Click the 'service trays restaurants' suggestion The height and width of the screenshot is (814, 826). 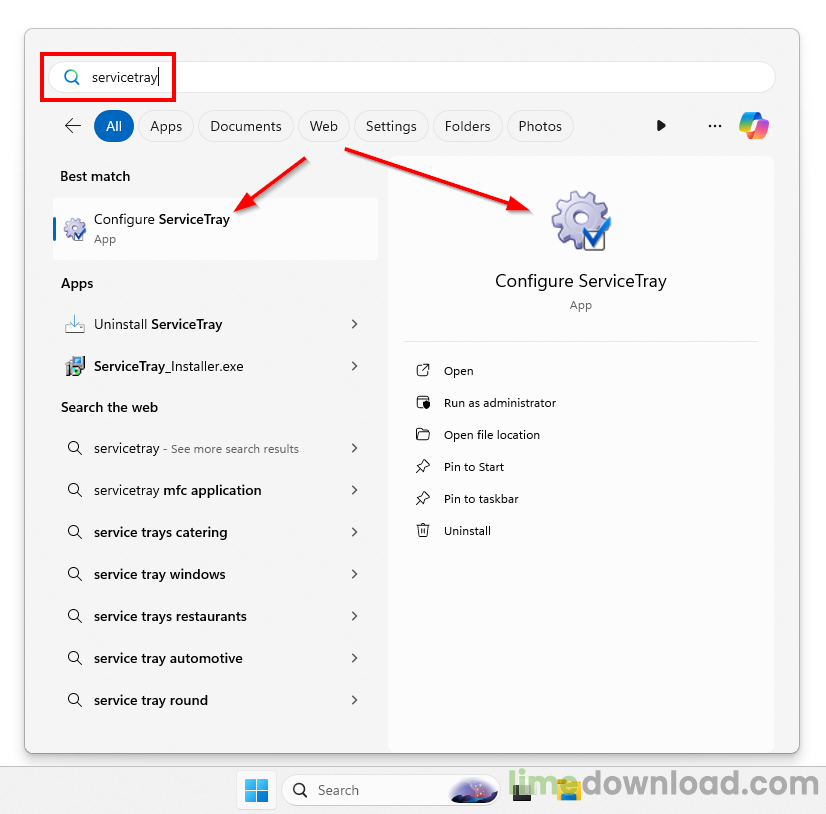[215, 616]
